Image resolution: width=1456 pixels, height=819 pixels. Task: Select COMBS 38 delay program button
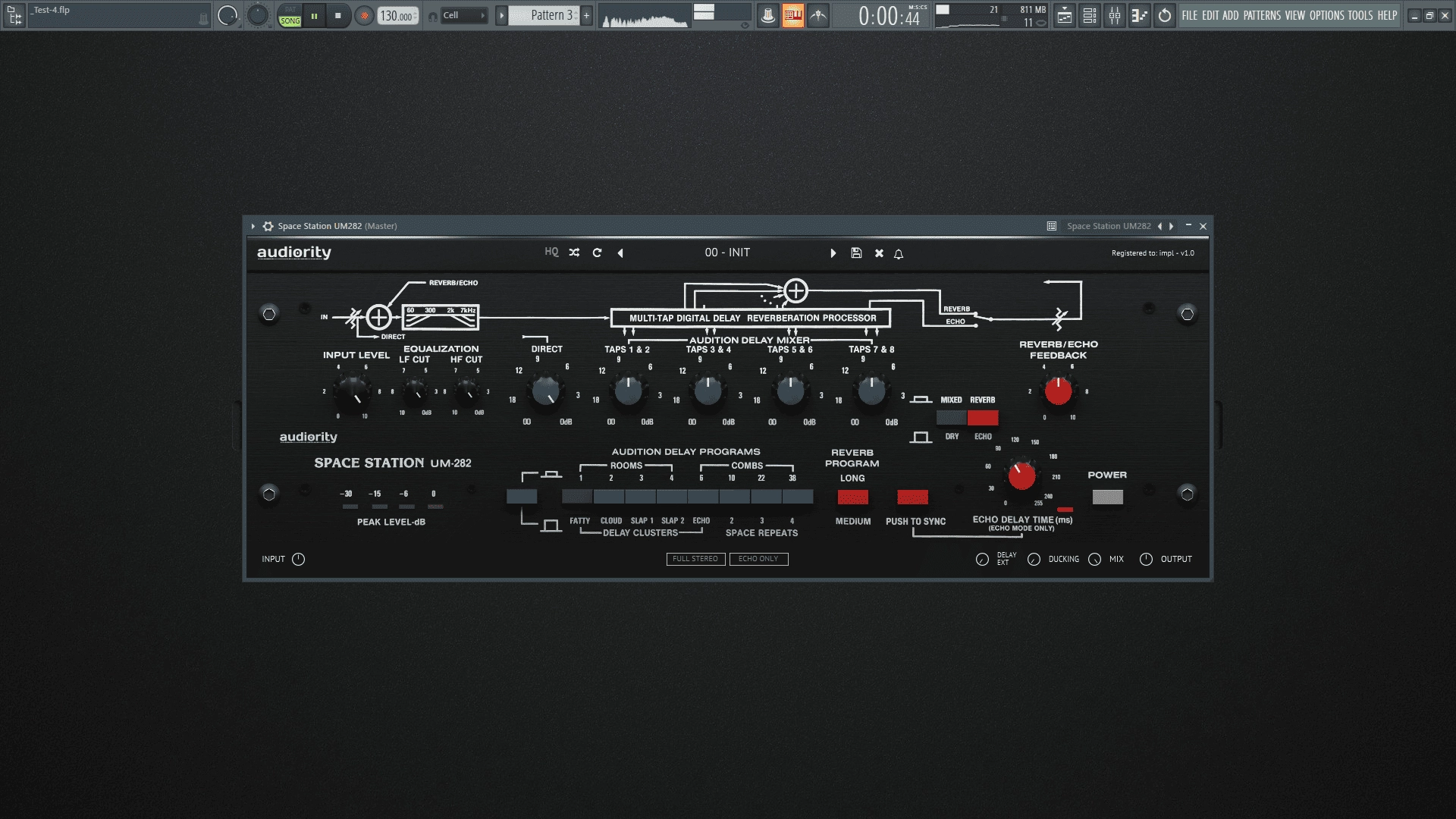click(x=798, y=497)
